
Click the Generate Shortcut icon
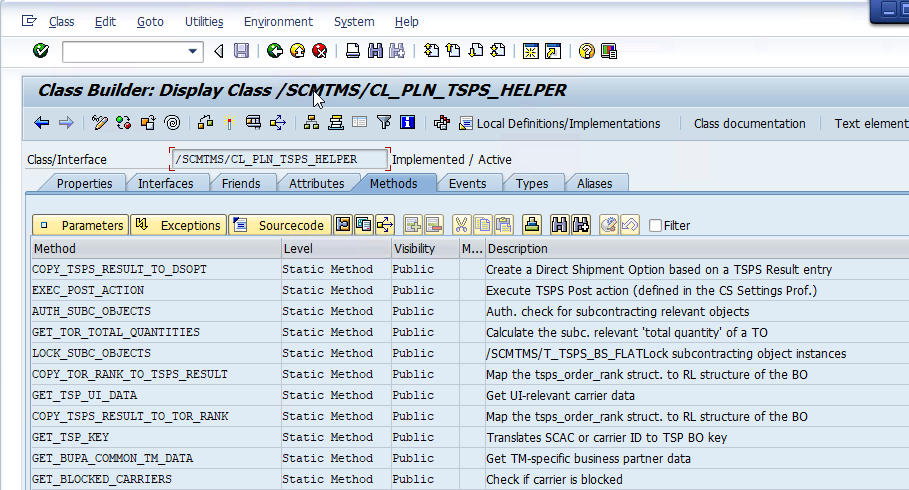(553, 51)
